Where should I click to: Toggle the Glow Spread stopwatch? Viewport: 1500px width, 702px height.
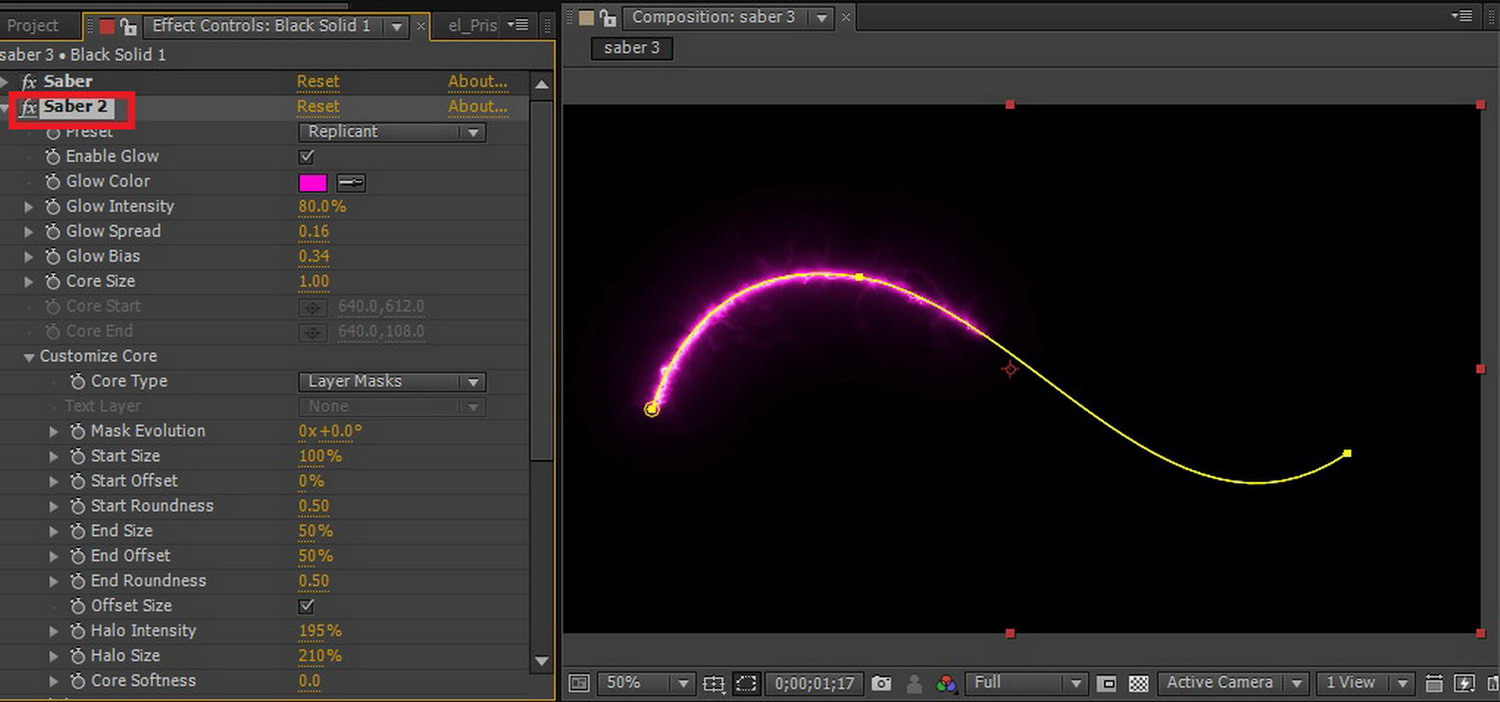pyautogui.click(x=53, y=232)
